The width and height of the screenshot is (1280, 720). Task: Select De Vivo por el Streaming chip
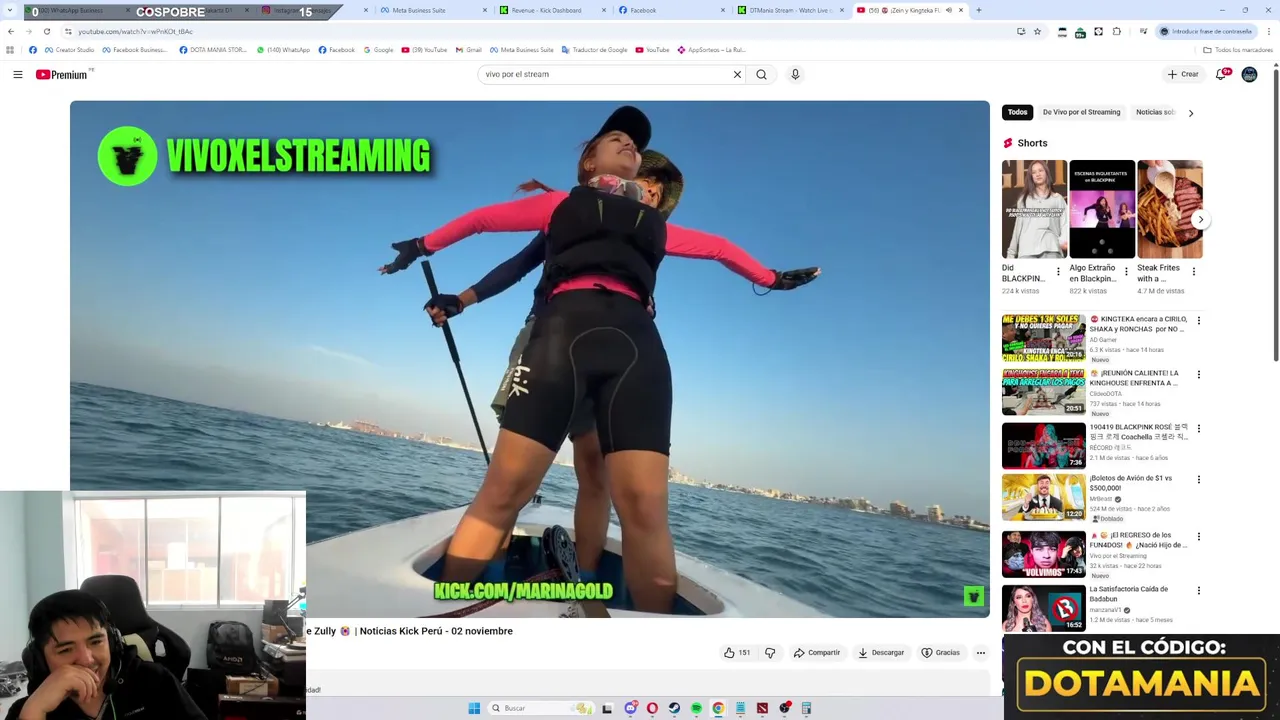pyautogui.click(x=1081, y=112)
